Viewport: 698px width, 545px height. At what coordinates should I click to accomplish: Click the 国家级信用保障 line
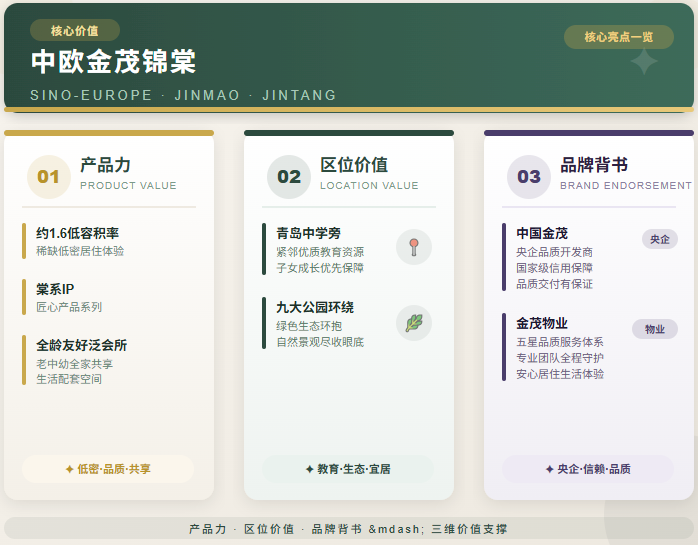[554, 268]
